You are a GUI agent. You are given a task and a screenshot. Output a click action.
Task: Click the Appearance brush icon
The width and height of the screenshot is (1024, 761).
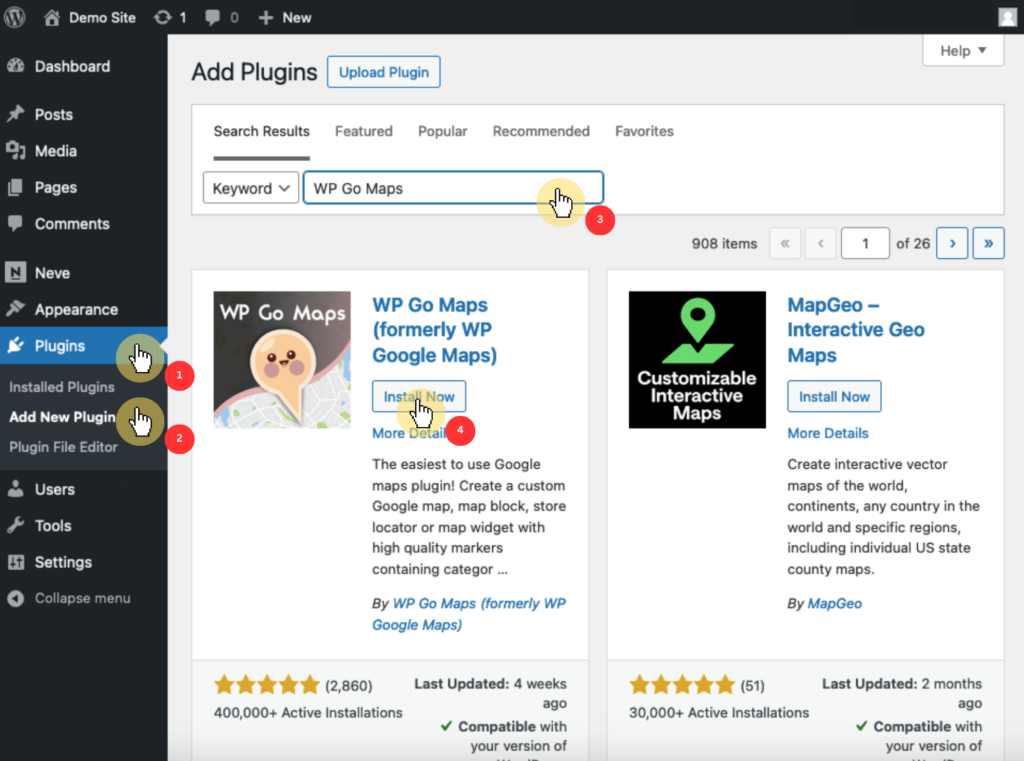click(x=16, y=309)
